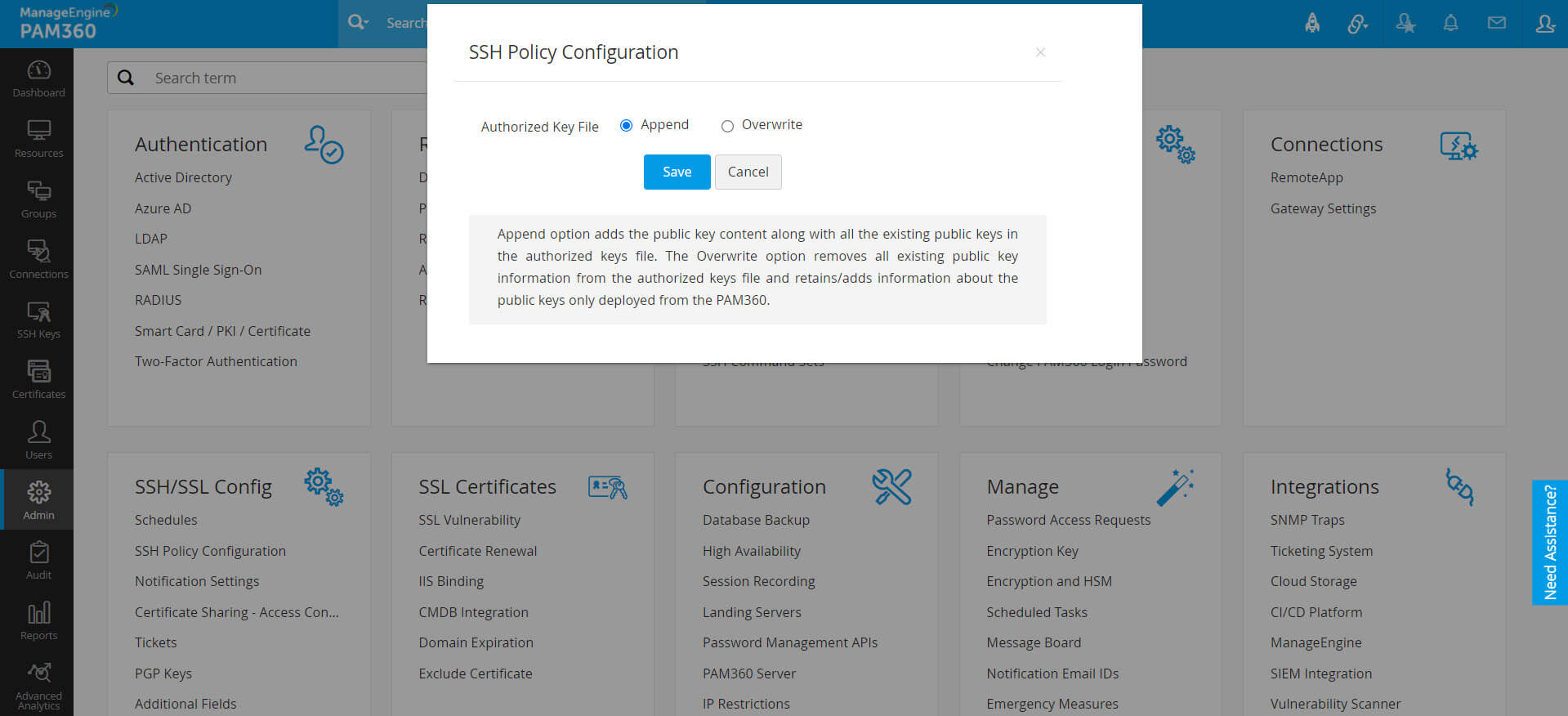Open Resources in the left sidebar
Screen dimensions: 1568x716
click(x=38, y=139)
